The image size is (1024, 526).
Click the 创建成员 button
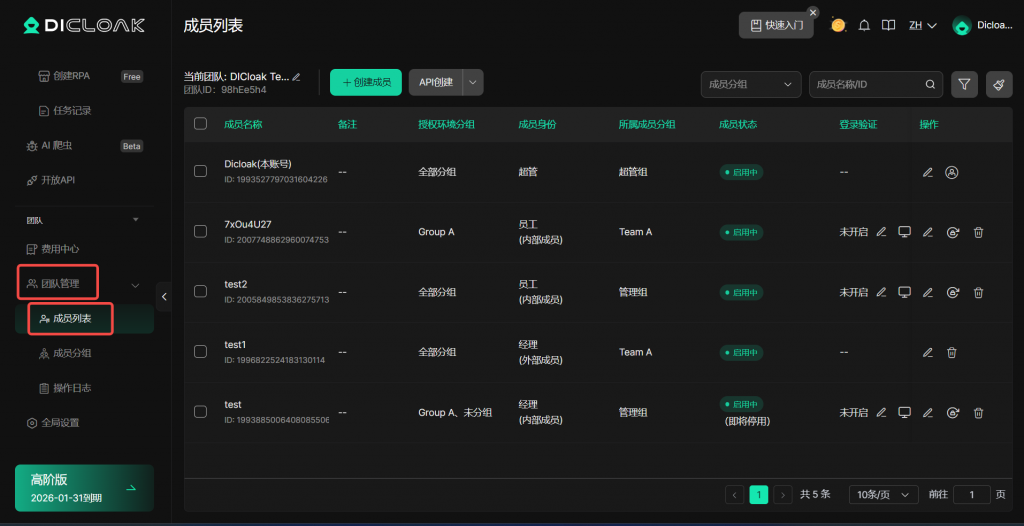[366, 83]
